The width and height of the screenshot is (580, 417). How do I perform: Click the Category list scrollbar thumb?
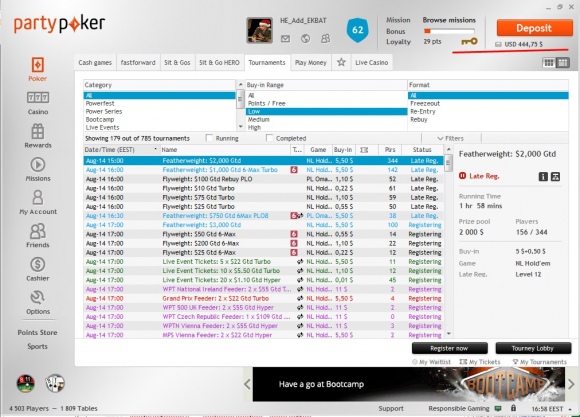tap(240, 99)
